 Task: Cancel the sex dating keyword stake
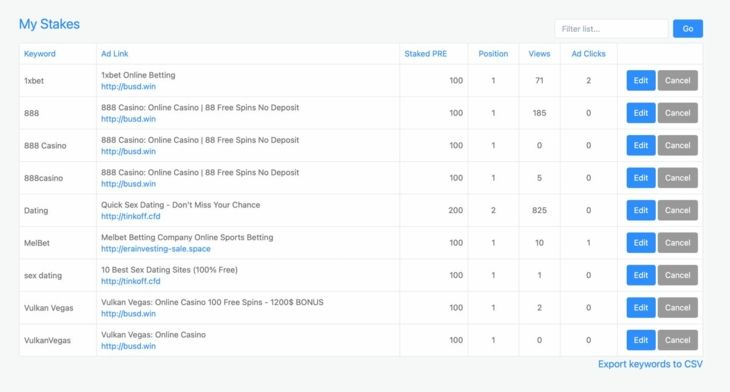coord(677,275)
